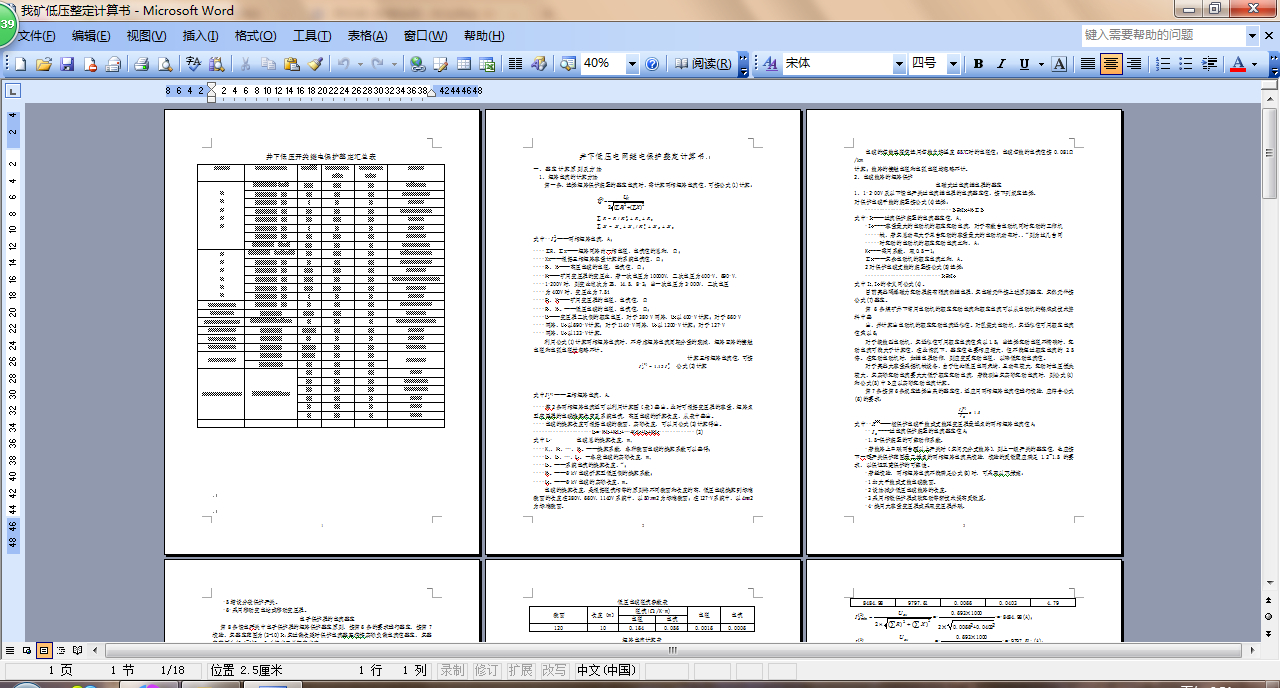Click the first line indent marker on ruler

[209, 87]
